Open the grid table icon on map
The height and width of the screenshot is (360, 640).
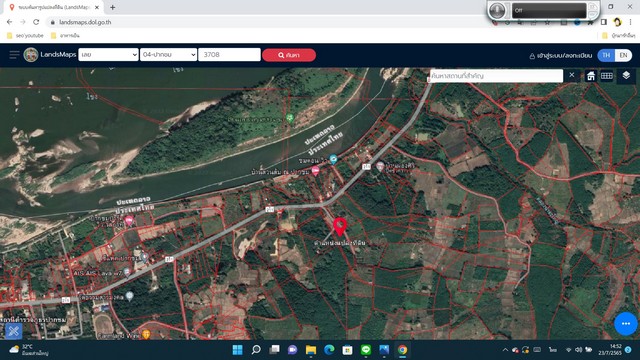coord(607,76)
